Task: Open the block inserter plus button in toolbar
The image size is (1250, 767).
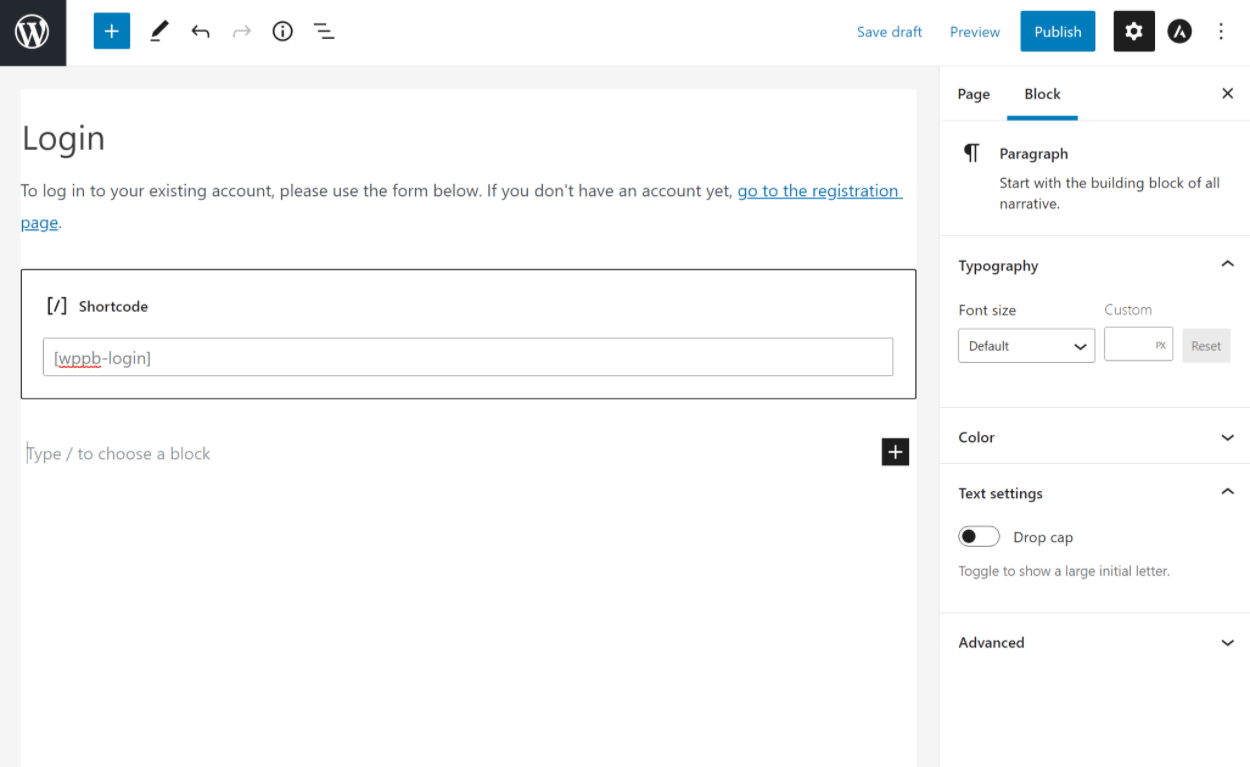Action: click(x=112, y=32)
